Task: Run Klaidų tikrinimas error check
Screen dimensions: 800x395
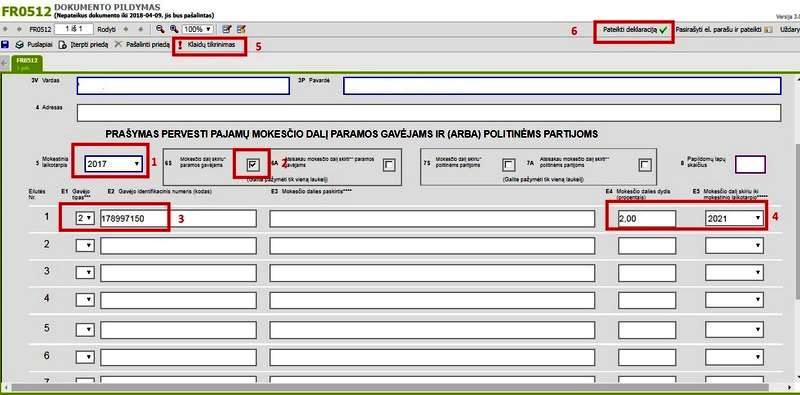Action: click(207, 45)
